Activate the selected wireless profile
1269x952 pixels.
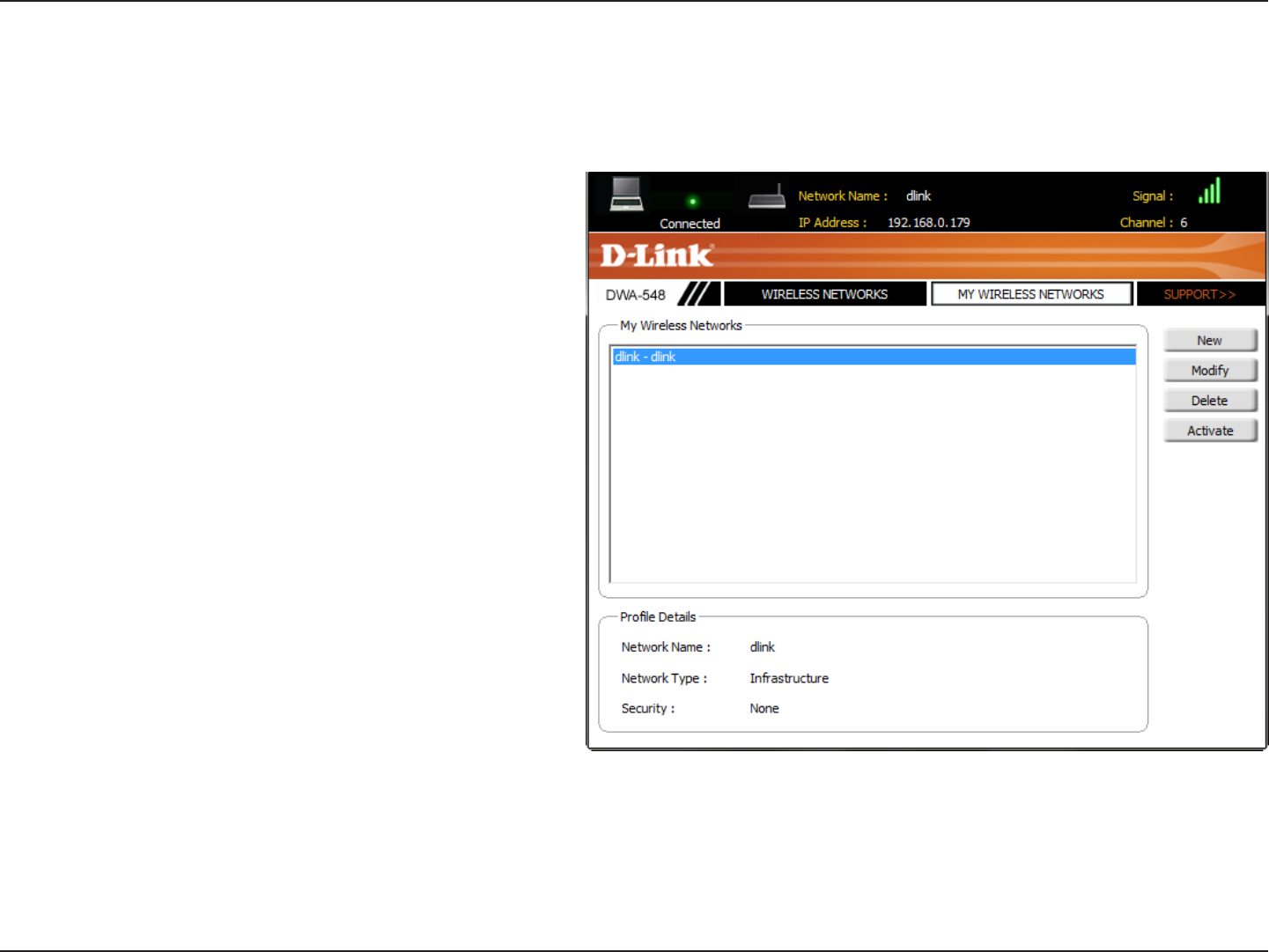coord(1209,431)
